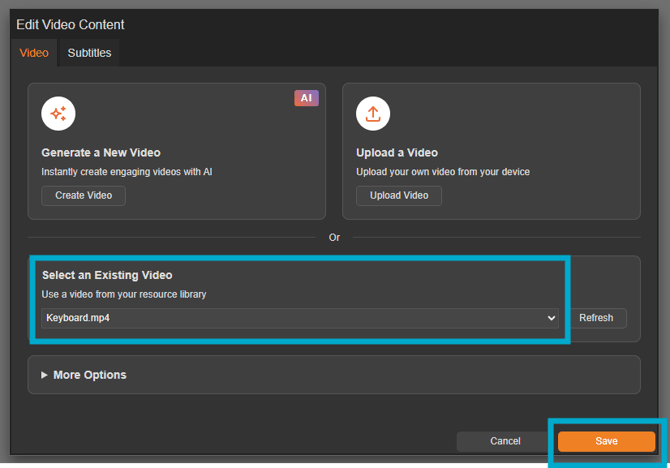Image resolution: width=670 pixels, height=468 pixels.
Task: Open the Keyboard.mp4 existing video dropdown
Action: (x=300, y=318)
